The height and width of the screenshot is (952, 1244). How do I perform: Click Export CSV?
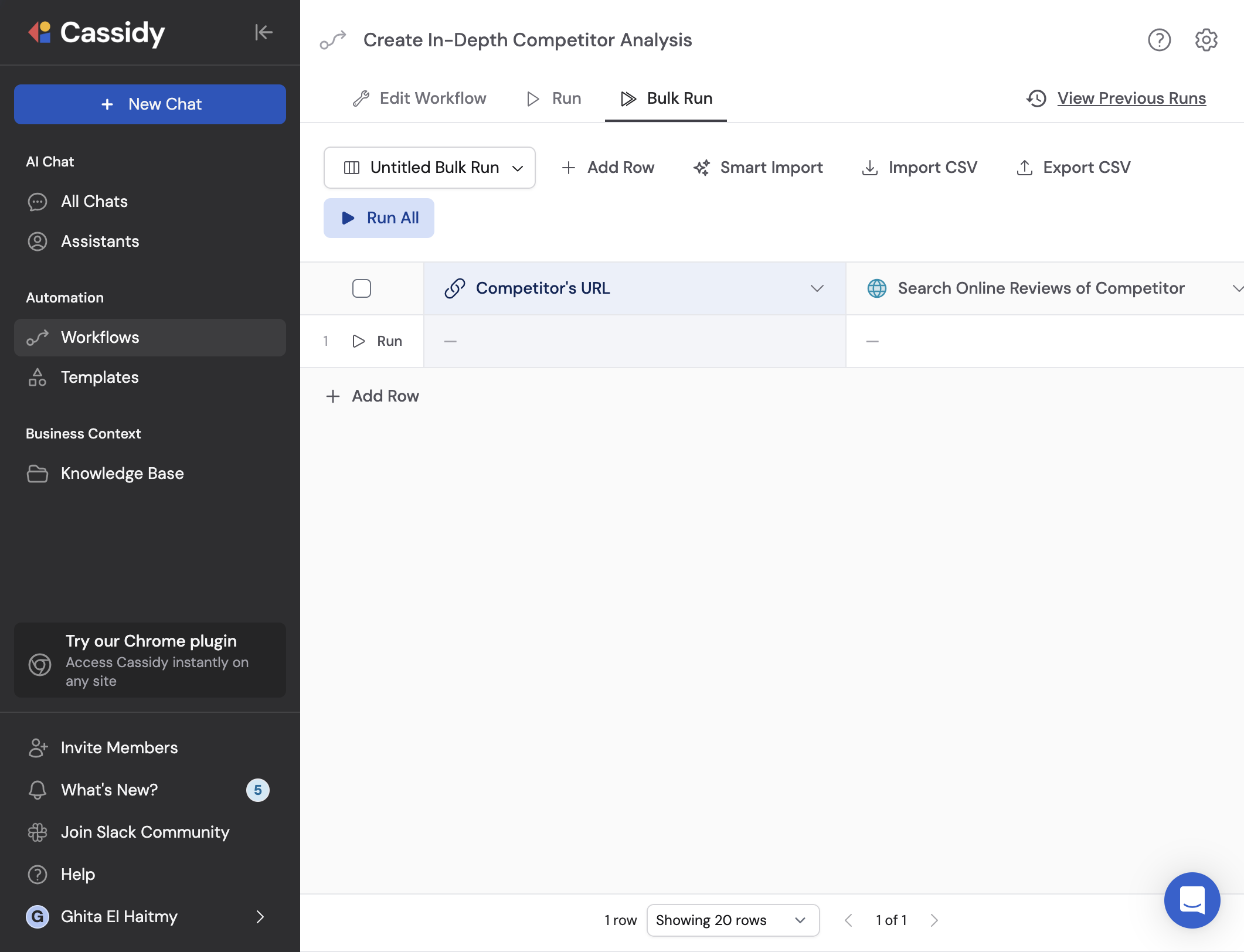pyautogui.click(x=1073, y=168)
